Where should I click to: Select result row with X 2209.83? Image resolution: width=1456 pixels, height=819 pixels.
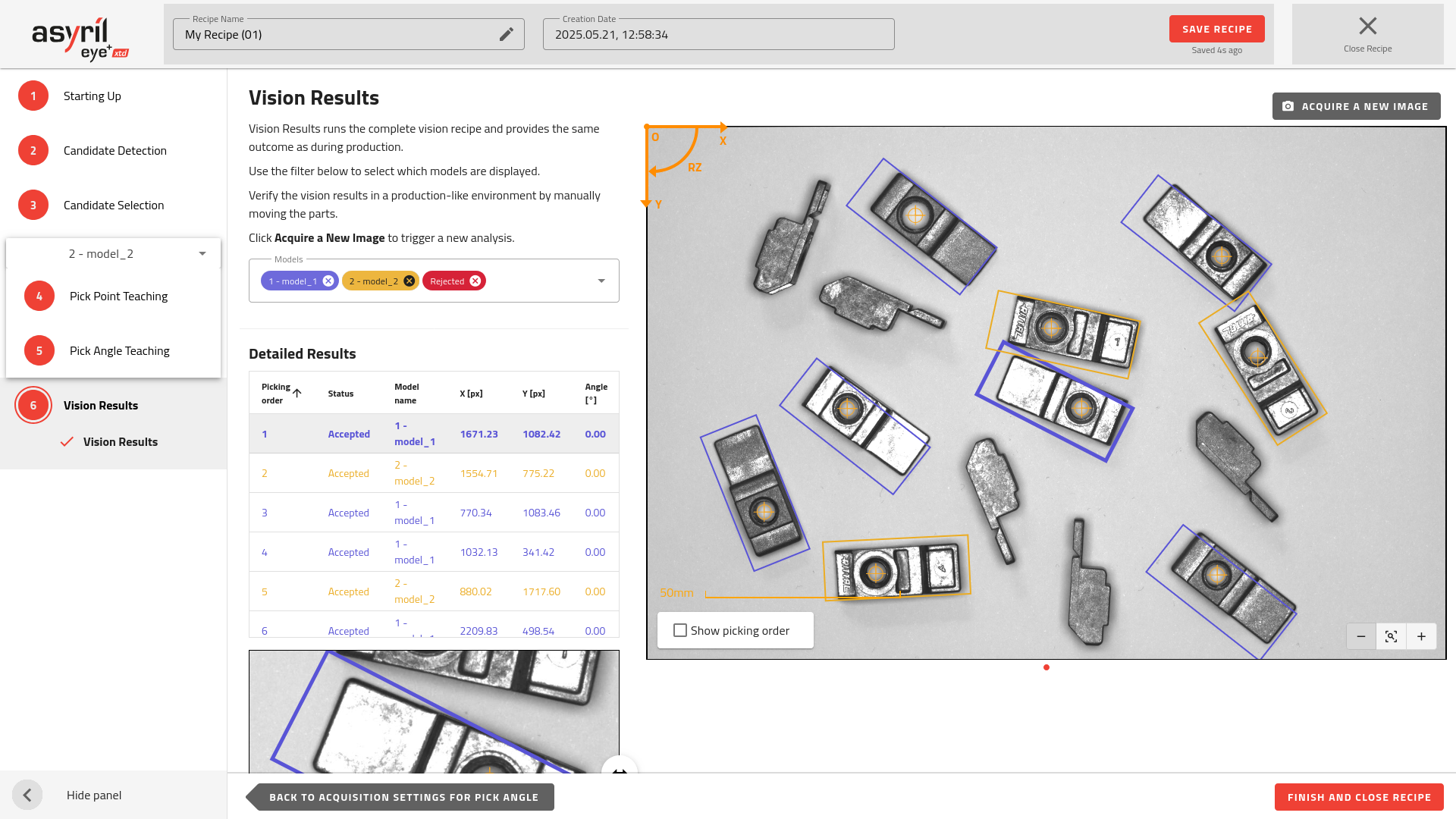point(434,625)
